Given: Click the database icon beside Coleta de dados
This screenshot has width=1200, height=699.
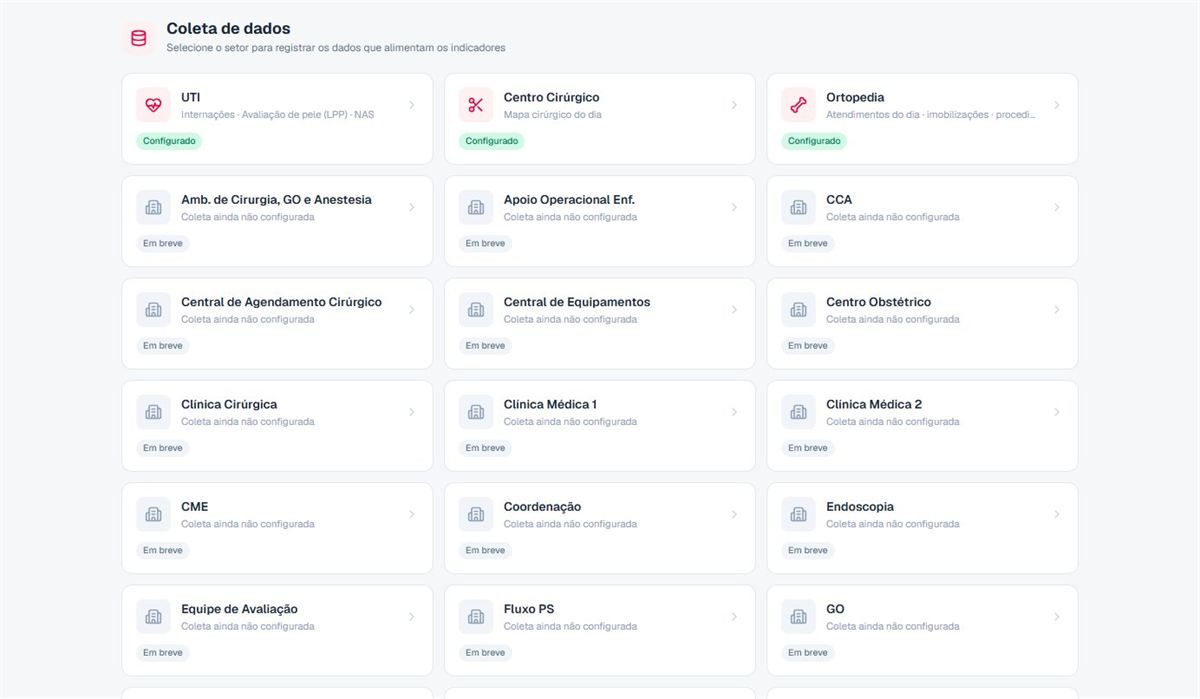Looking at the screenshot, I should pyautogui.click(x=138, y=38).
